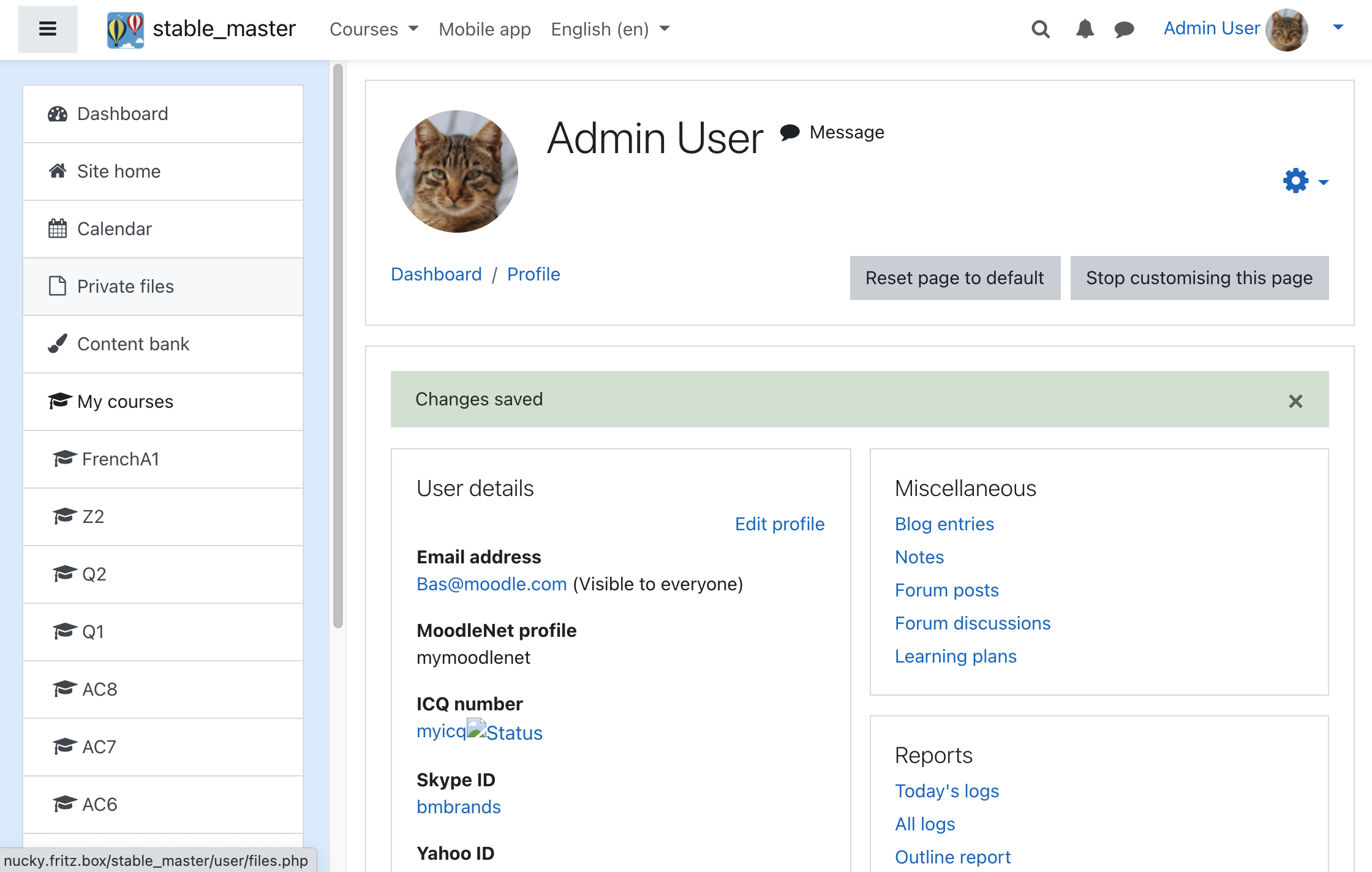This screenshot has height=872, width=1372.
Task: Open the Notes link
Action: (919, 557)
